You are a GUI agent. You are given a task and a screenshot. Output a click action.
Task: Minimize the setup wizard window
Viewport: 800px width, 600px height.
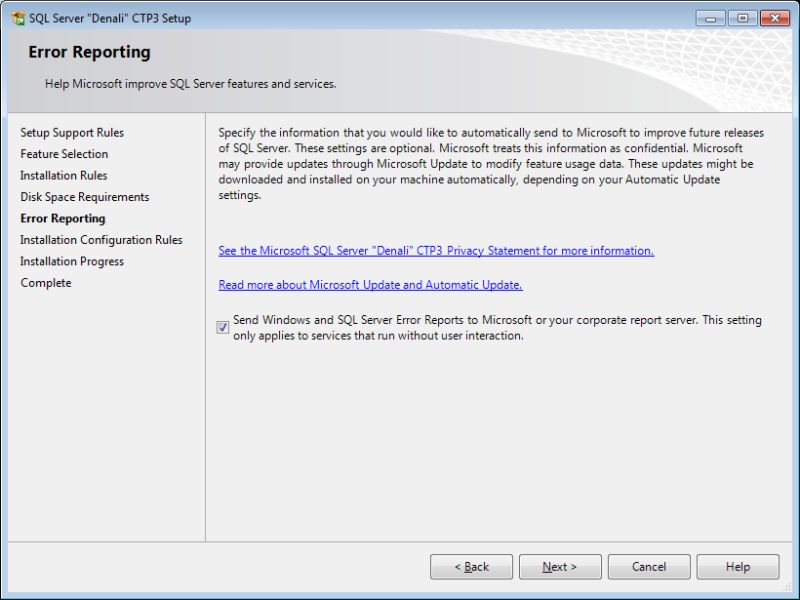tap(710, 18)
